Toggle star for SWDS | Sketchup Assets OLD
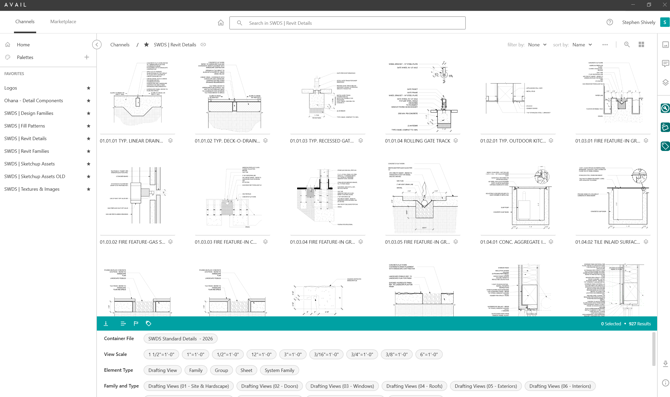This screenshot has width=670, height=397. pyautogui.click(x=88, y=176)
